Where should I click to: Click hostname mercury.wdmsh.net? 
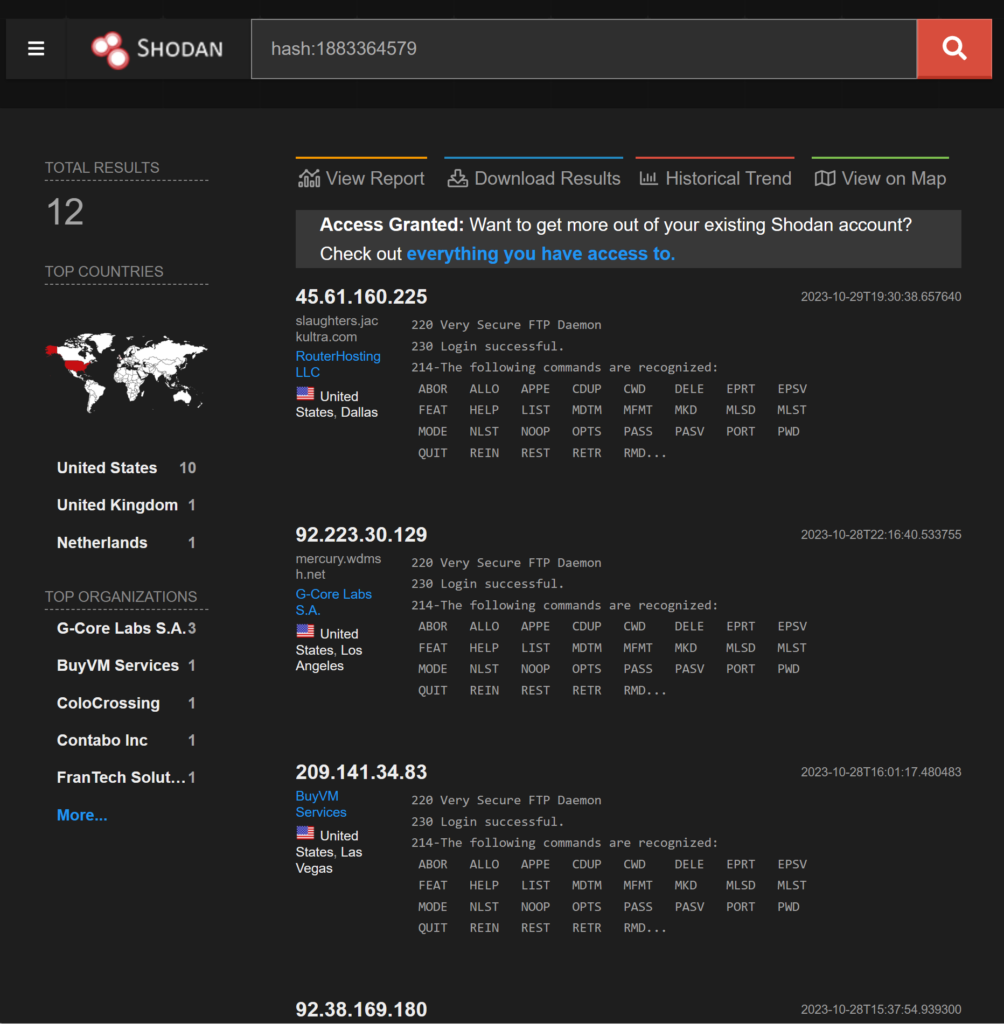click(338, 566)
